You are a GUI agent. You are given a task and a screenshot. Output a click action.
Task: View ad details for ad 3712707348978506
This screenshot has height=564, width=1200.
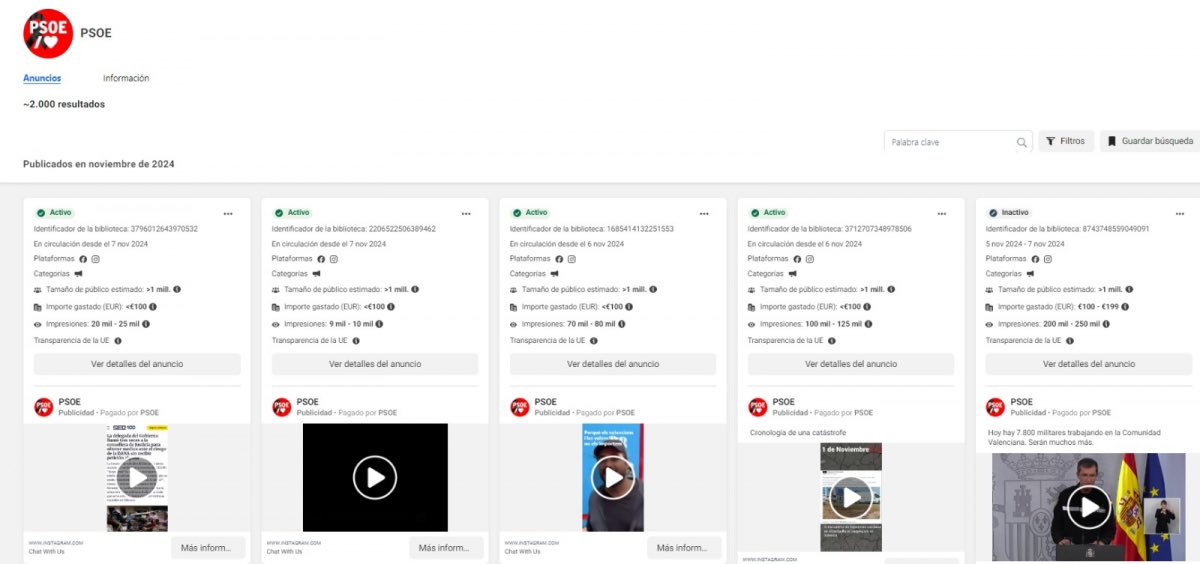coord(851,364)
